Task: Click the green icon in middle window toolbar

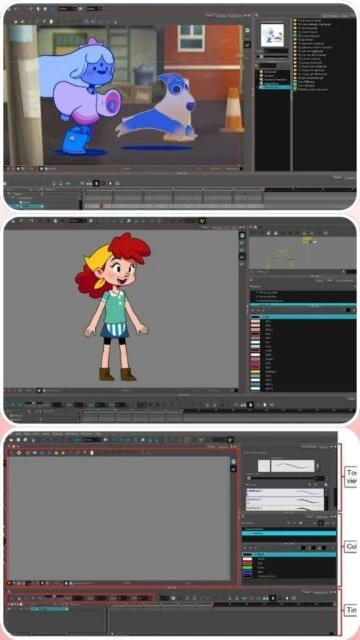Action: click(202, 221)
